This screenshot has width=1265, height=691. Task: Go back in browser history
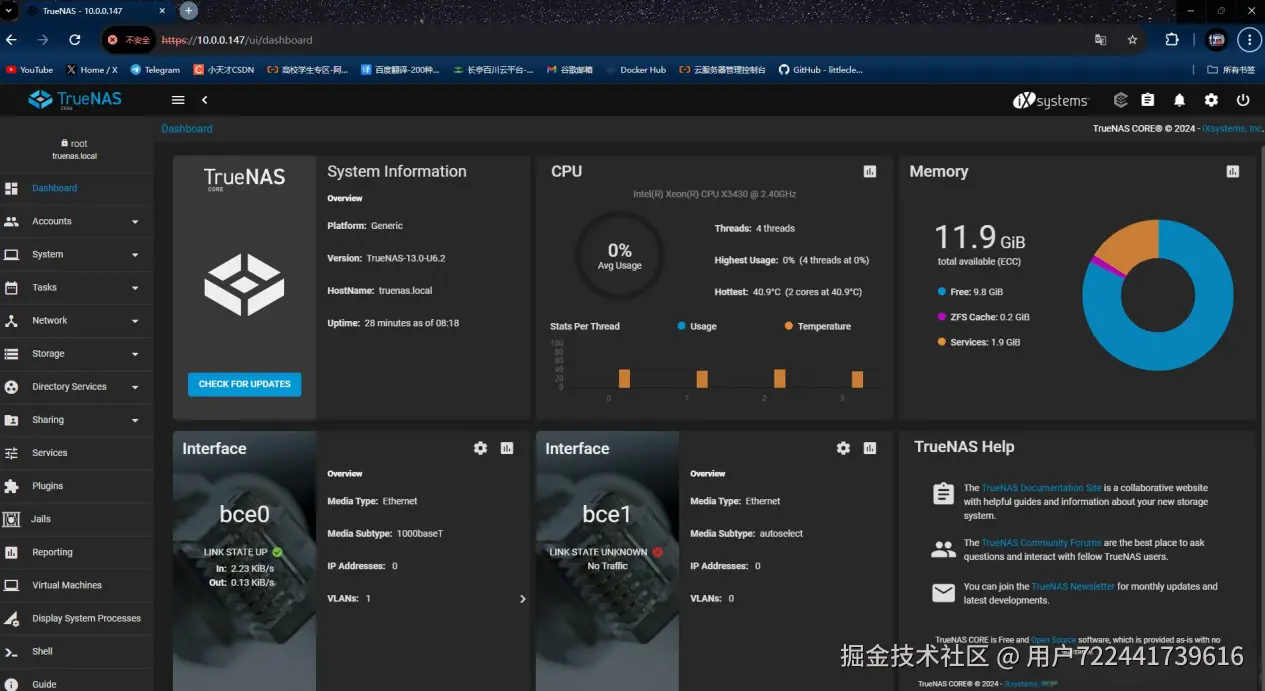(x=11, y=40)
